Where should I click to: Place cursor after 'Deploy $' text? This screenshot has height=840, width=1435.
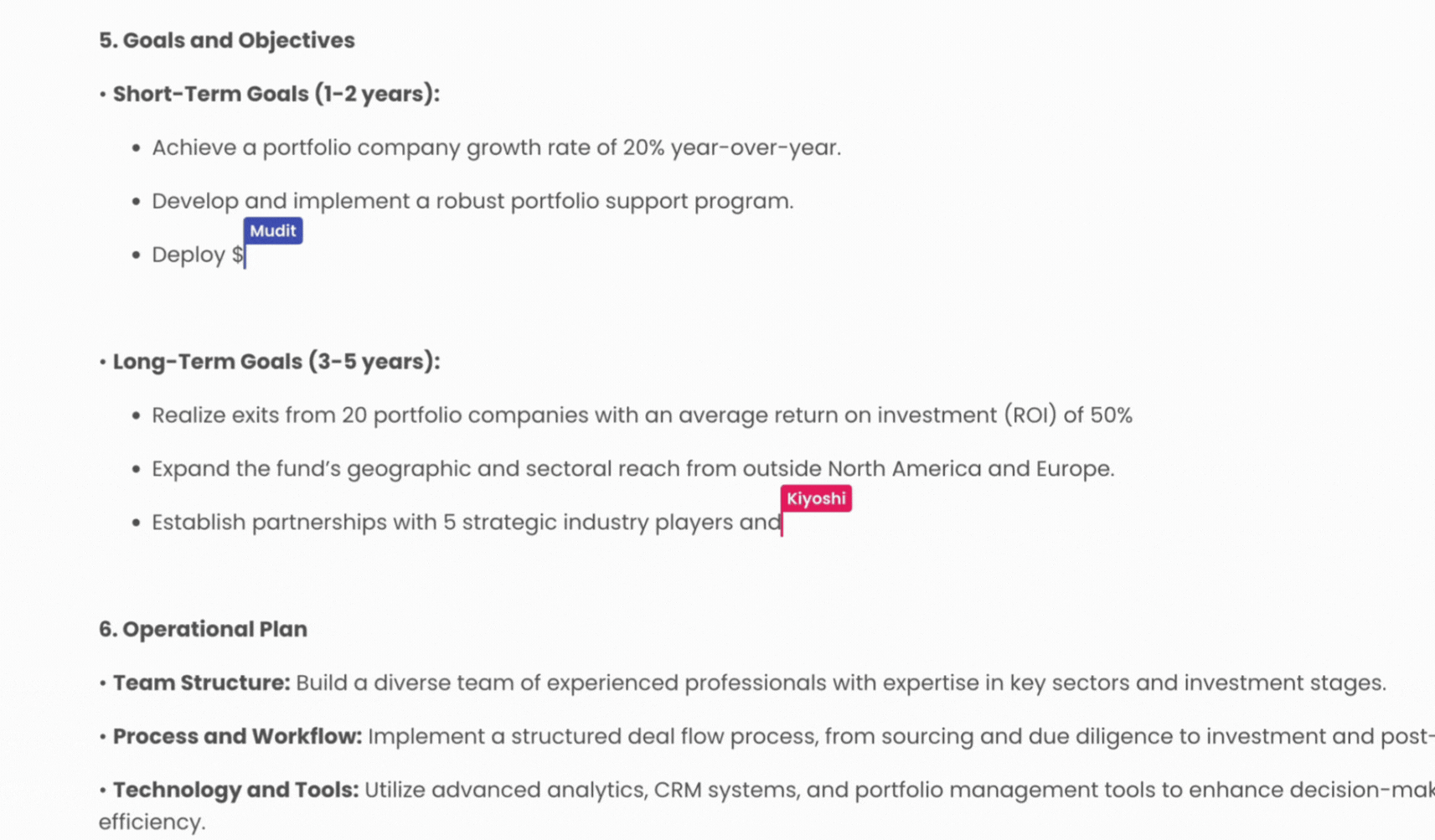(245, 255)
